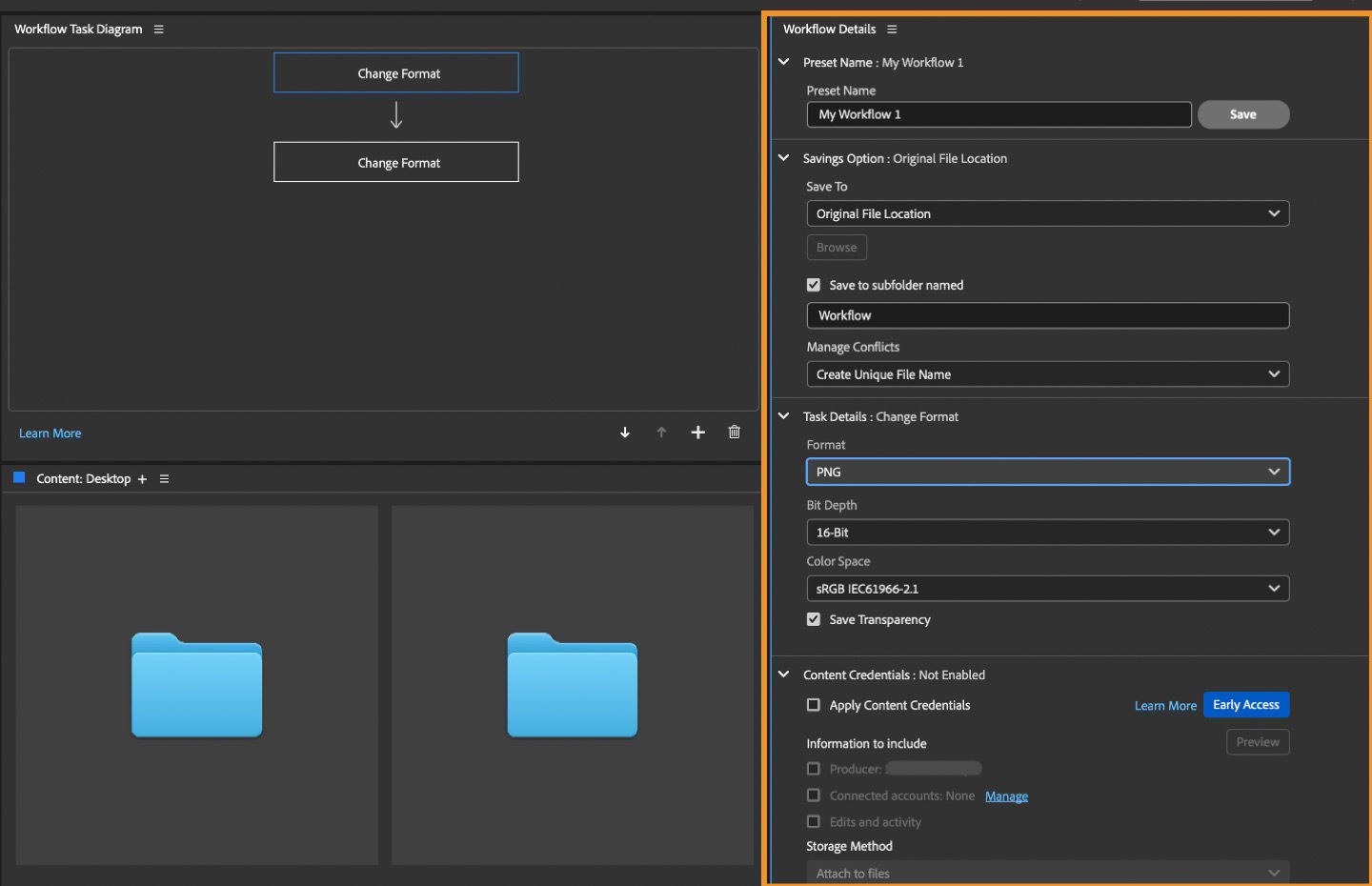Add a new workflow task with the plus icon

(697, 432)
